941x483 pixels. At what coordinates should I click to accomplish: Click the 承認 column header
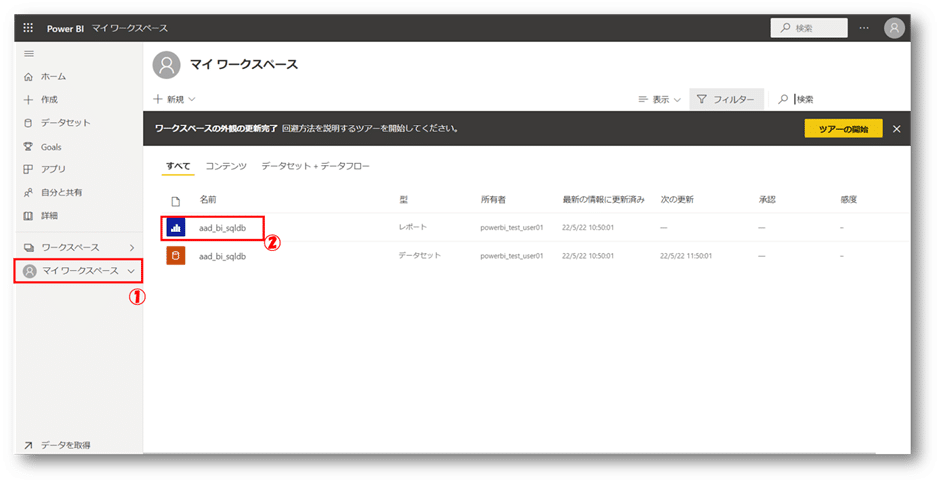767,199
